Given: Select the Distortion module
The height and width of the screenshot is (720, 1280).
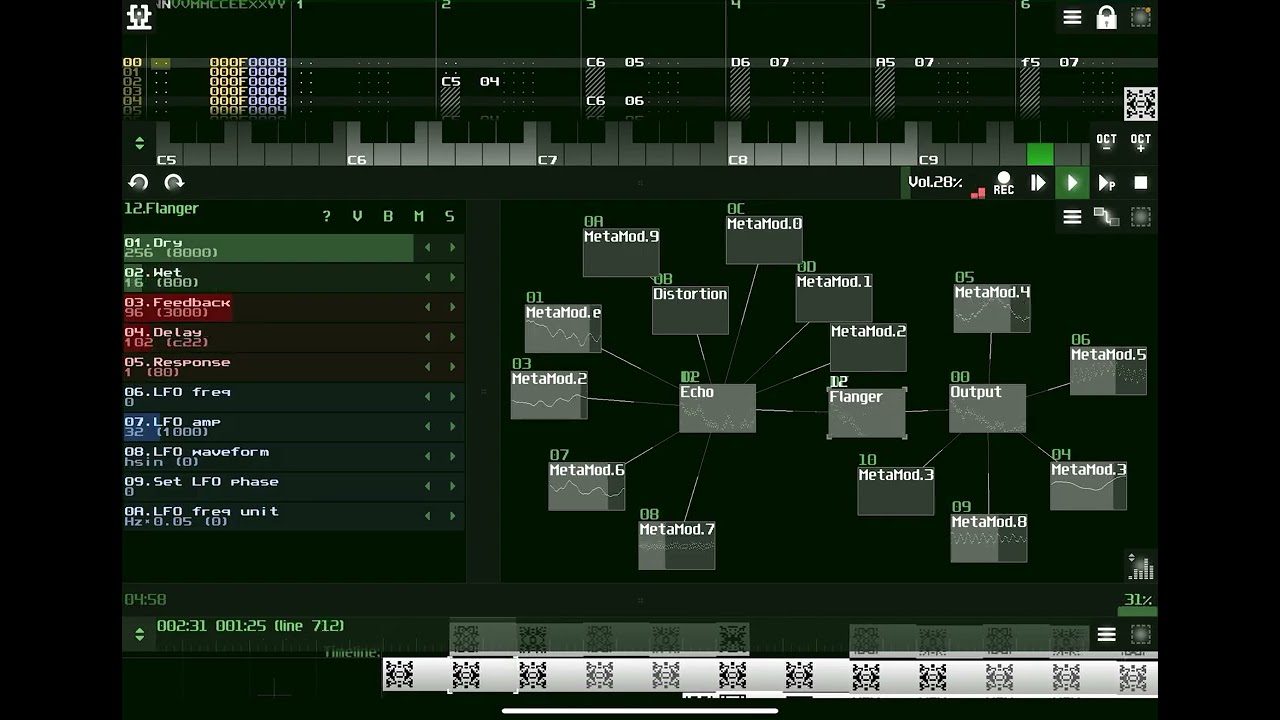Looking at the screenshot, I should (690, 310).
